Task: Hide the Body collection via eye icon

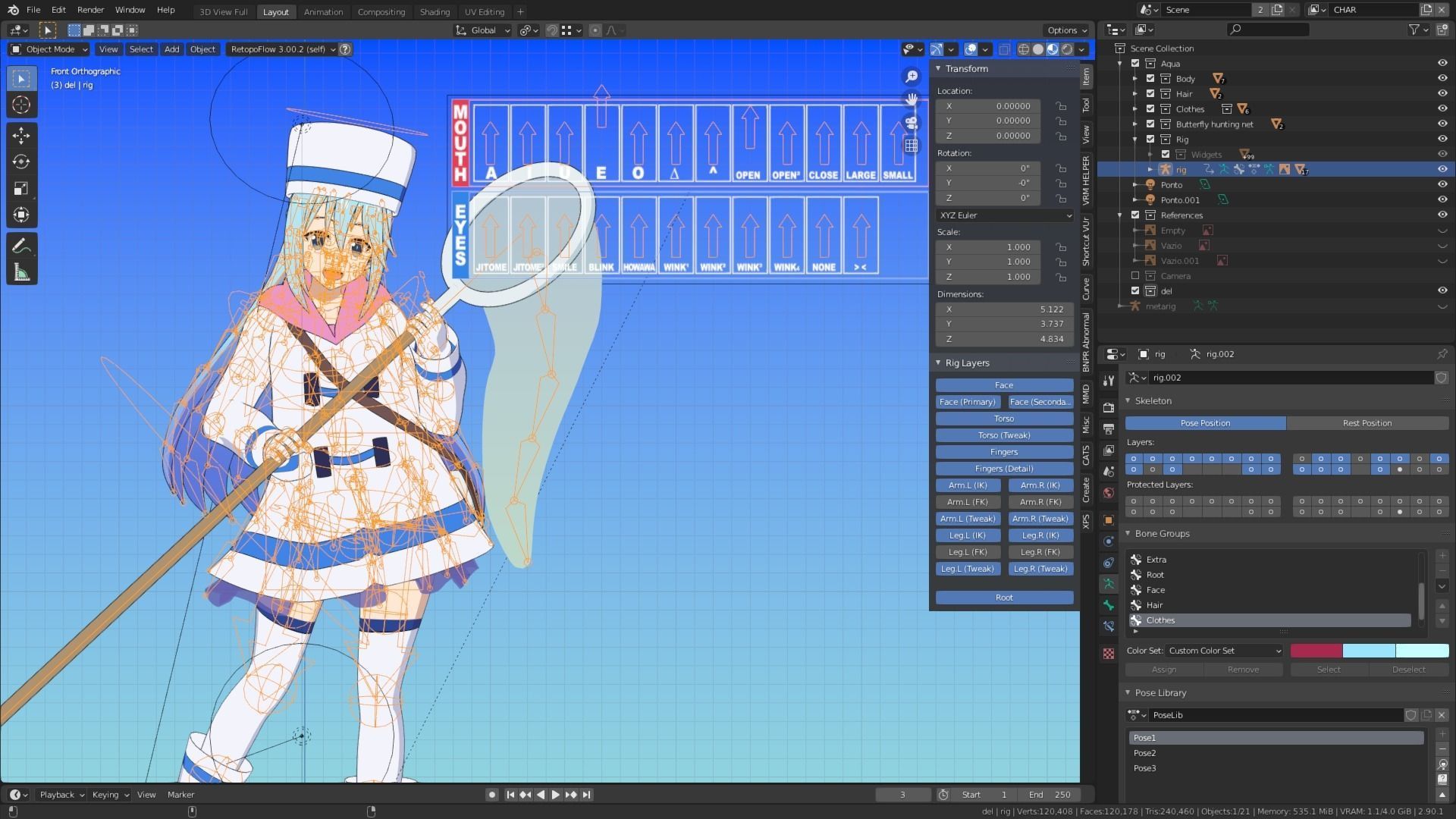Action: tap(1442, 79)
